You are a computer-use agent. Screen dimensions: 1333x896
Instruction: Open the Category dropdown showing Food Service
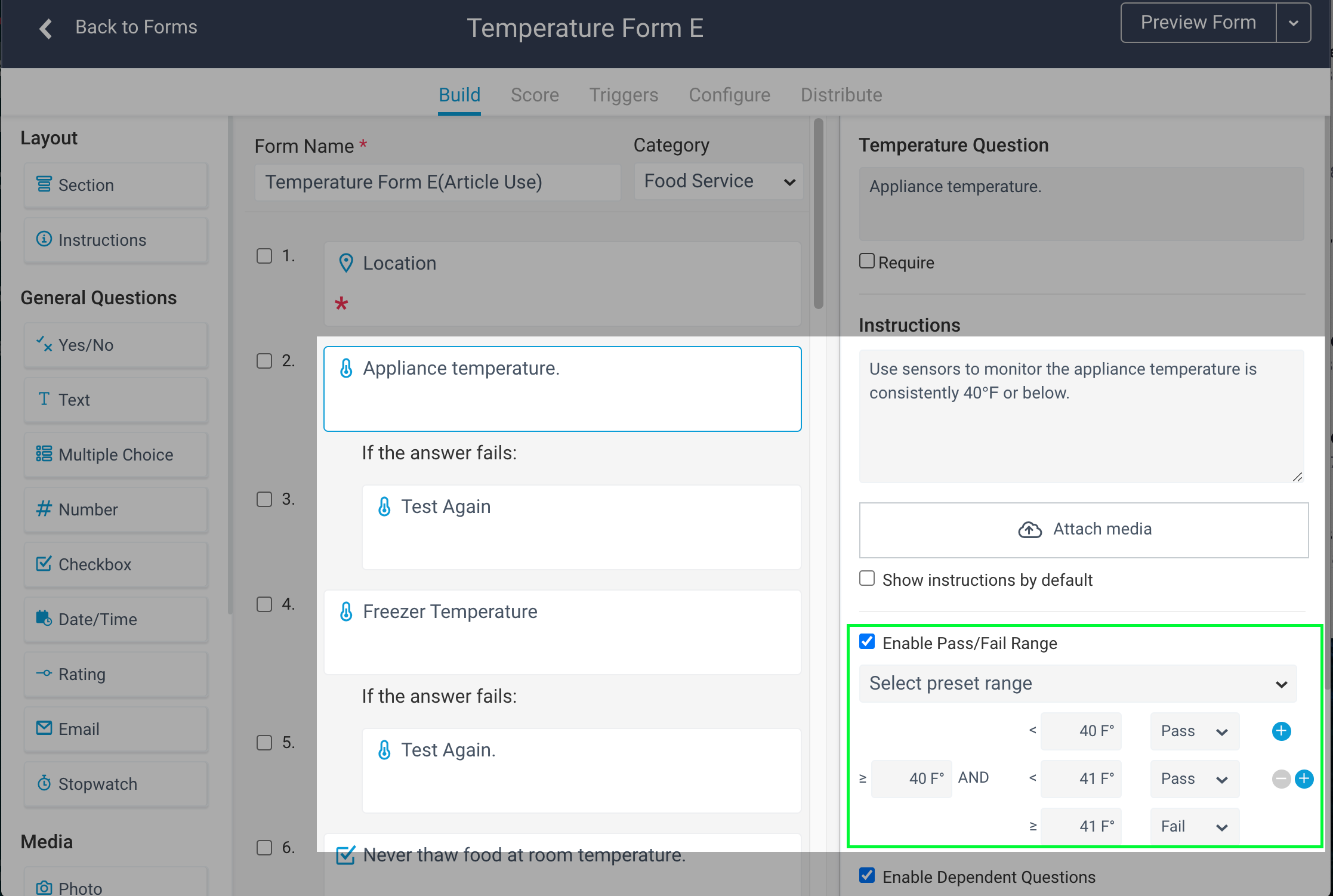tap(718, 181)
